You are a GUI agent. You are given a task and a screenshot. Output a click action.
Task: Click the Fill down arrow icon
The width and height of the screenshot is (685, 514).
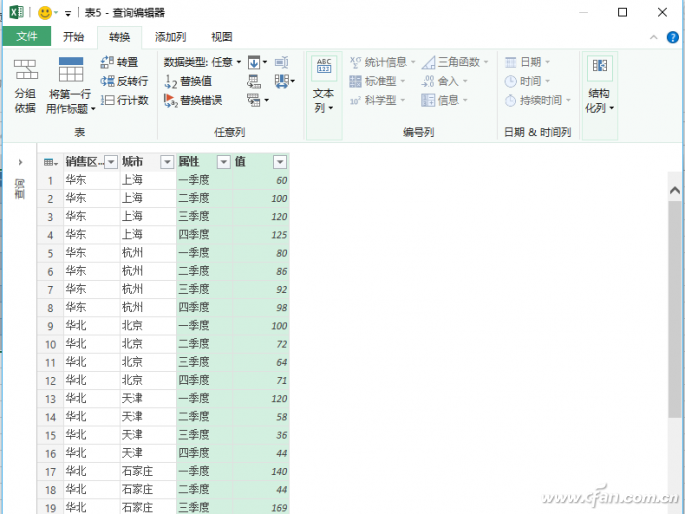[254, 62]
